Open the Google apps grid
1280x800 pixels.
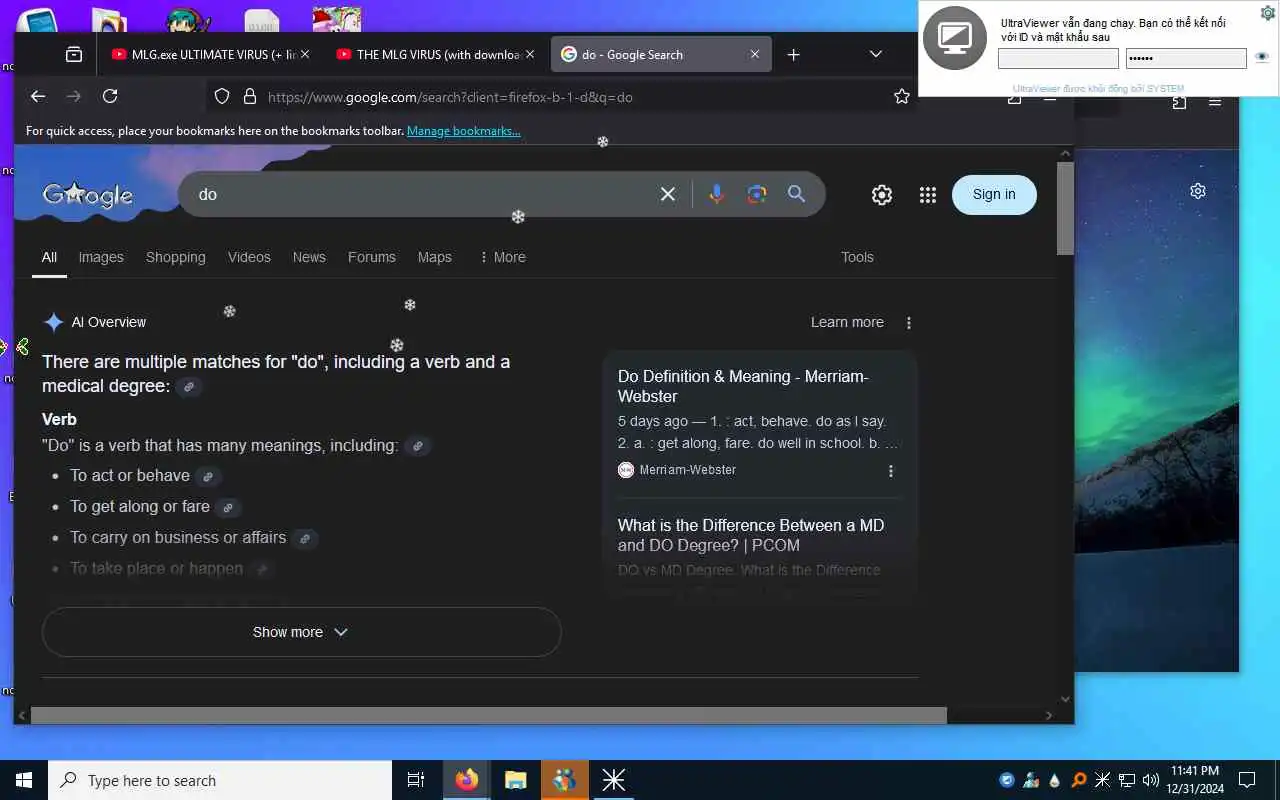pyautogui.click(x=927, y=195)
